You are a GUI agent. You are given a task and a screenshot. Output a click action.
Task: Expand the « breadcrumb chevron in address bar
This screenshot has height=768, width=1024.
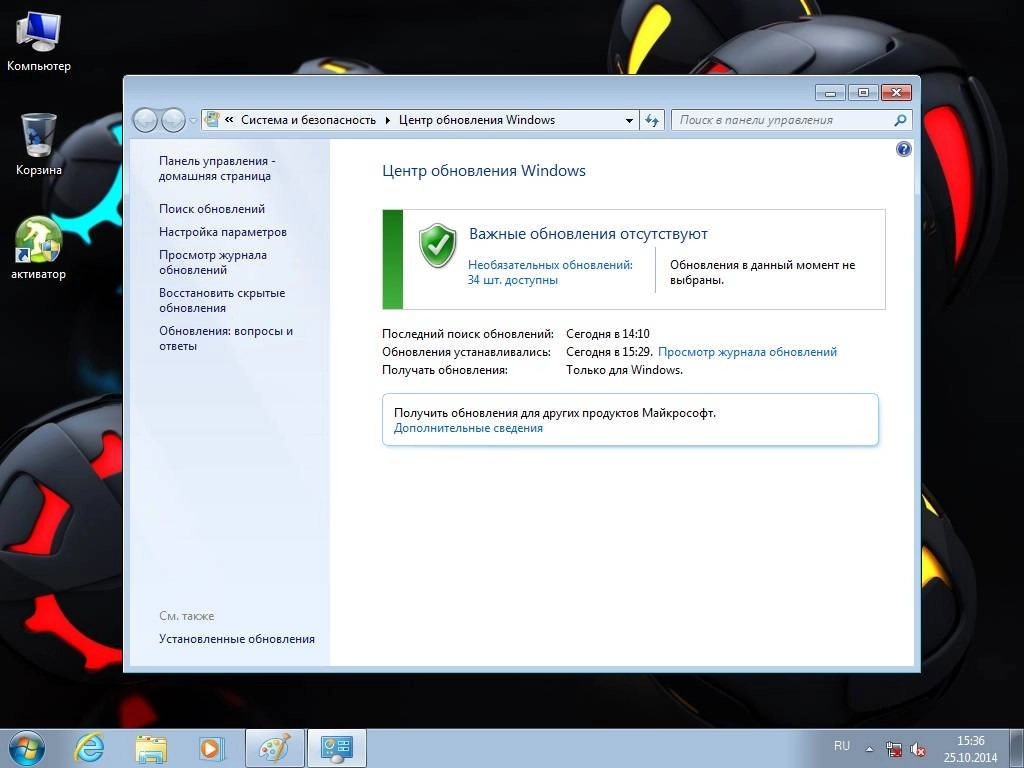pos(229,120)
